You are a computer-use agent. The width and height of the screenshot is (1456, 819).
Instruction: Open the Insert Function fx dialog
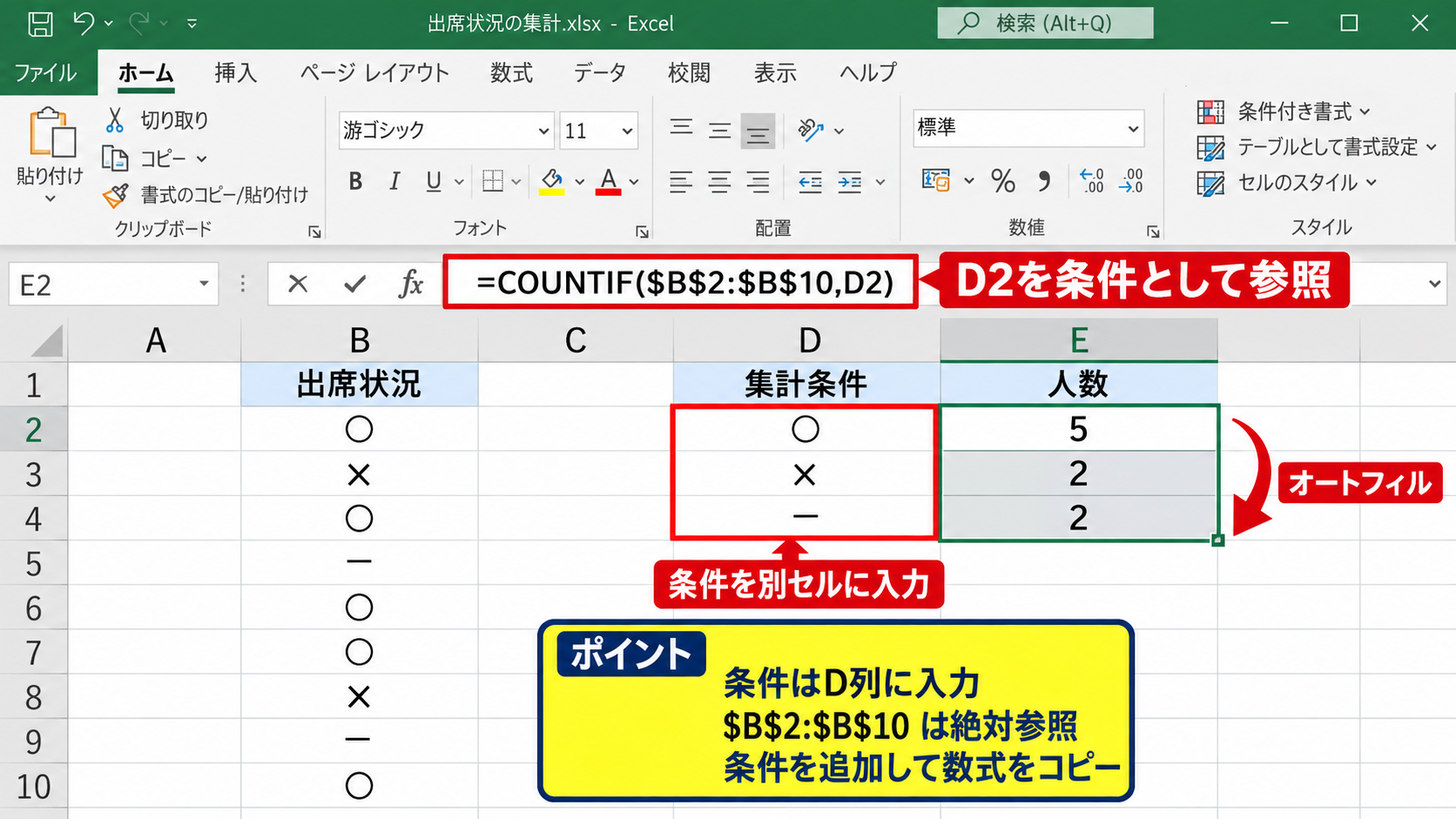click(x=410, y=284)
